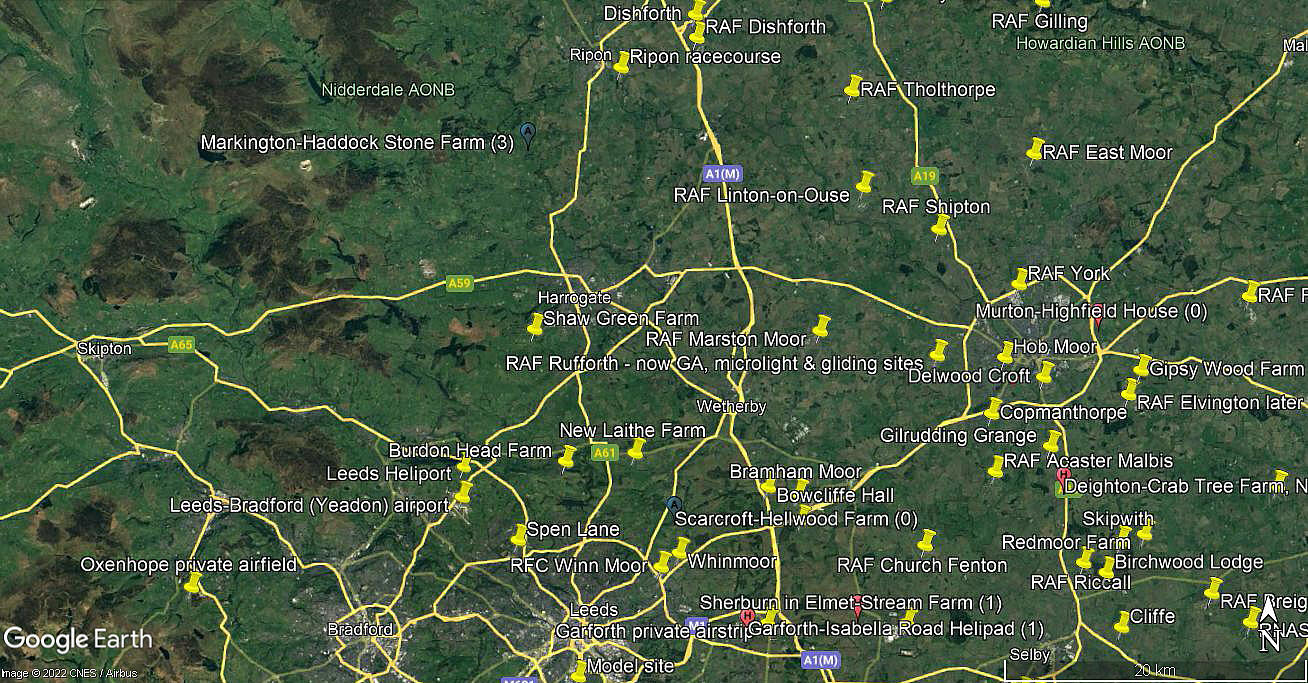Screen dimensions: 1308x683
Task: Click the RAF Church Fenton pushpin
Action: [x=926, y=543]
